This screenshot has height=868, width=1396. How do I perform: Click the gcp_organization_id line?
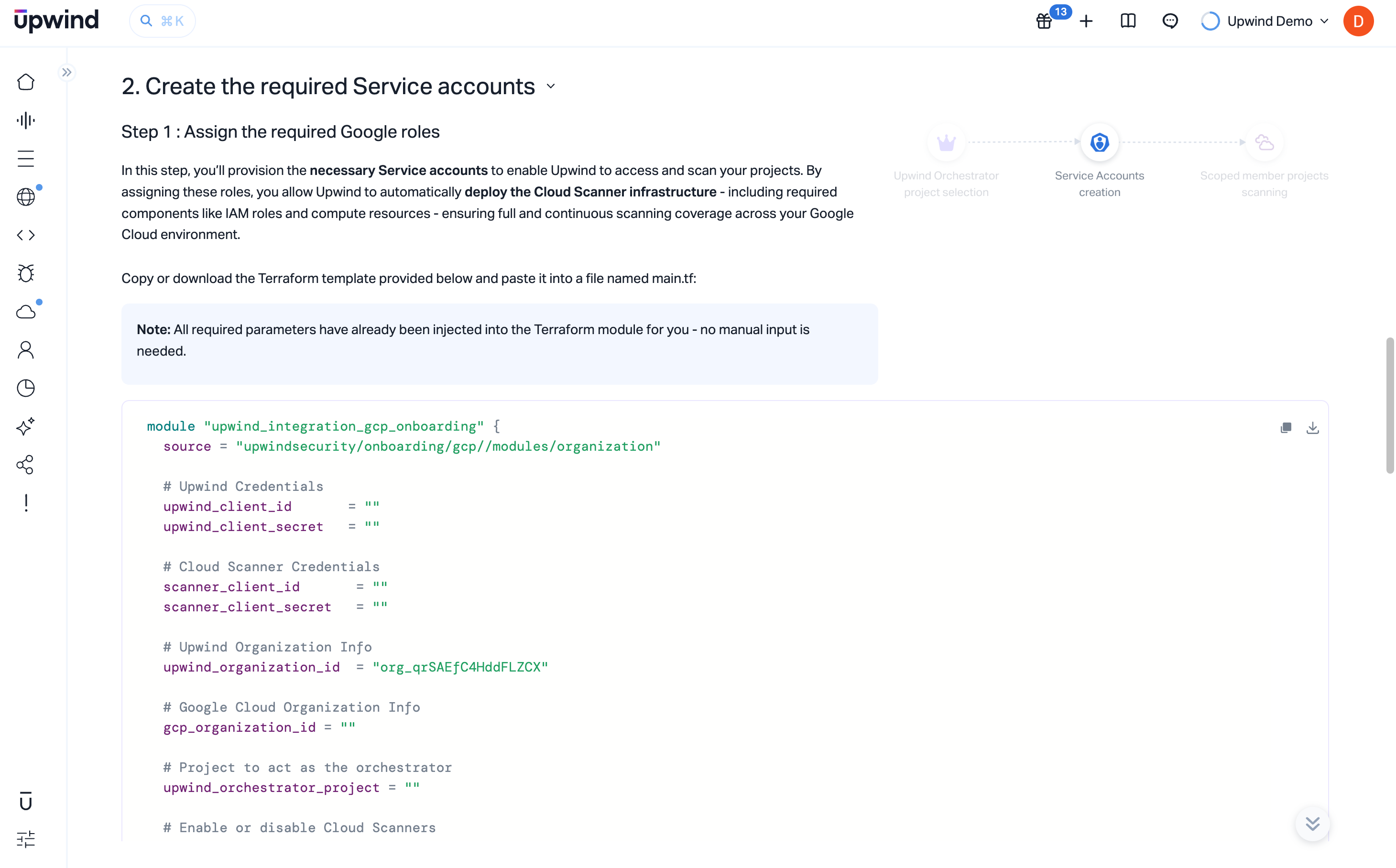(x=259, y=727)
